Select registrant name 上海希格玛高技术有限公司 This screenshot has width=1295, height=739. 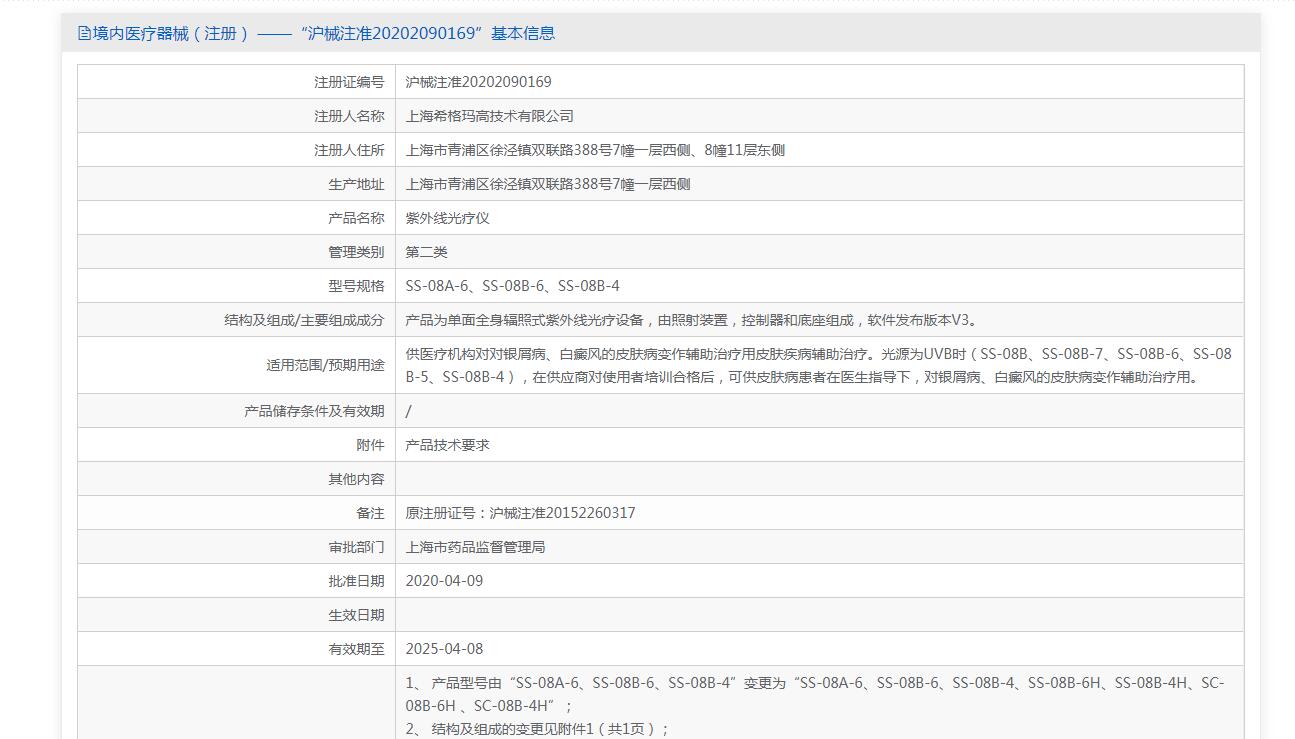tap(489, 116)
